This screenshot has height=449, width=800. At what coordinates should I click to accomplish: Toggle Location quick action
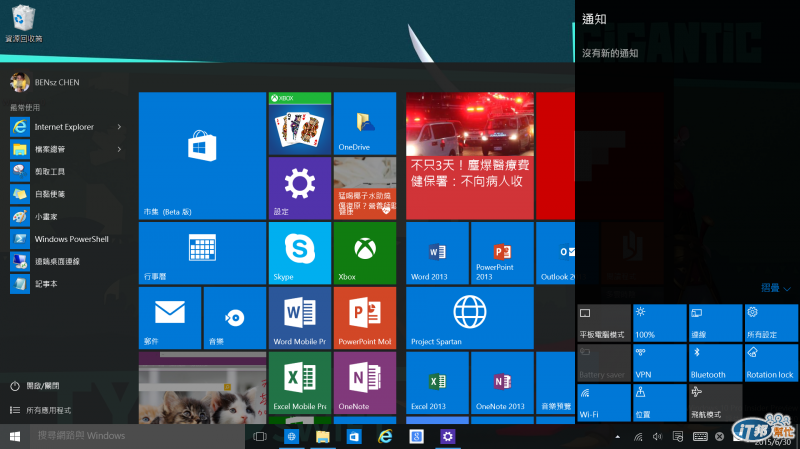(660, 403)
